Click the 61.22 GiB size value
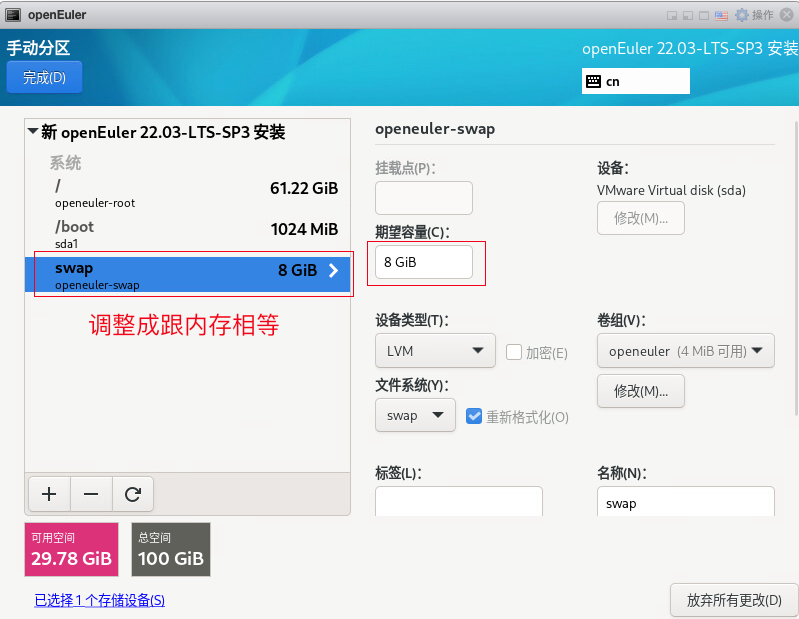799x619 pixels. pyautogui.click(x=304, y=189)
